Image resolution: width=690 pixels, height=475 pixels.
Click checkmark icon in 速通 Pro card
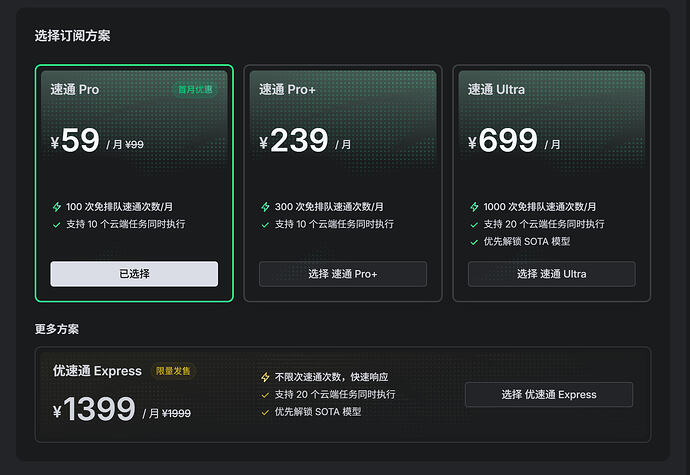click(56, 225)
